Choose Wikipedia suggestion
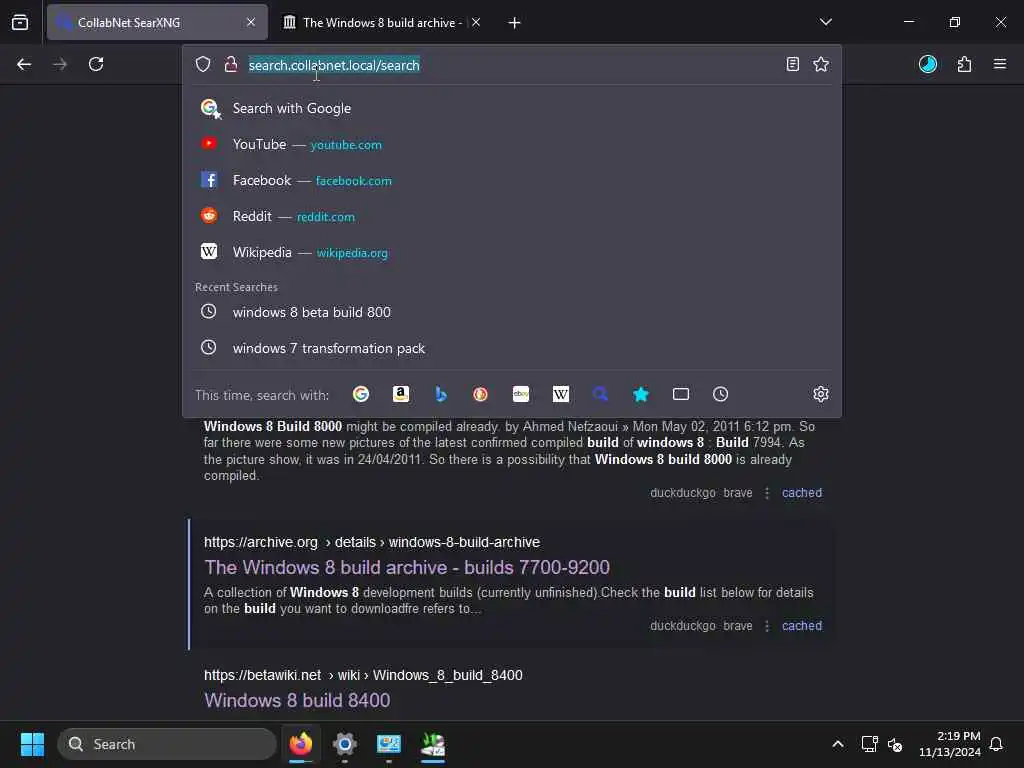The image size is (1024, 768). tap(511, 252)
